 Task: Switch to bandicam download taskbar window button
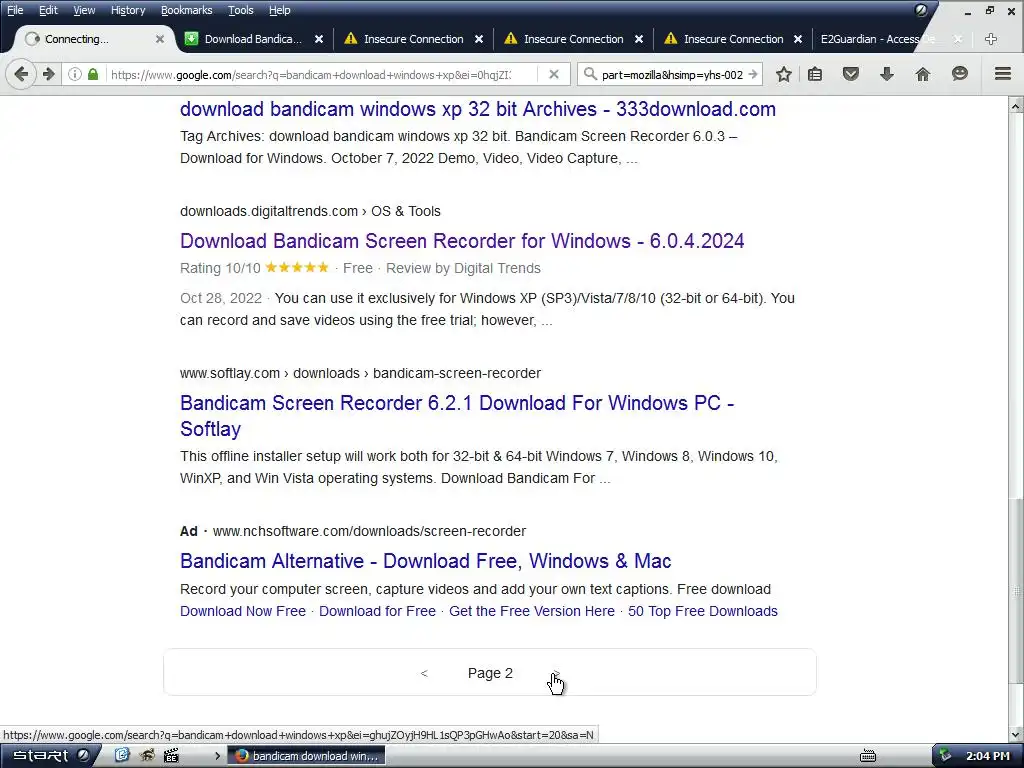(306, 756)
